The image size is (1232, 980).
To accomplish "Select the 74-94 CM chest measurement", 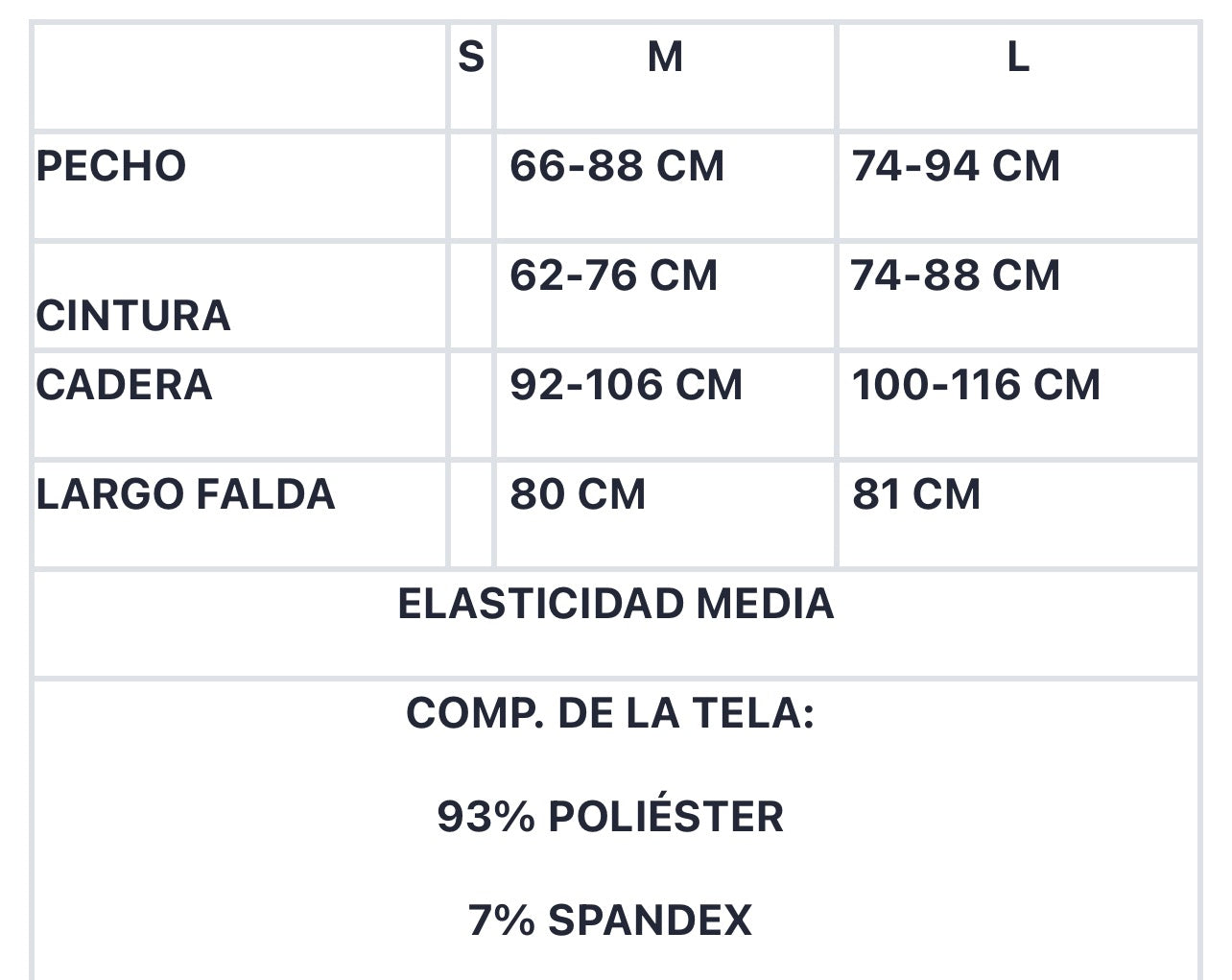I will 956,166.
